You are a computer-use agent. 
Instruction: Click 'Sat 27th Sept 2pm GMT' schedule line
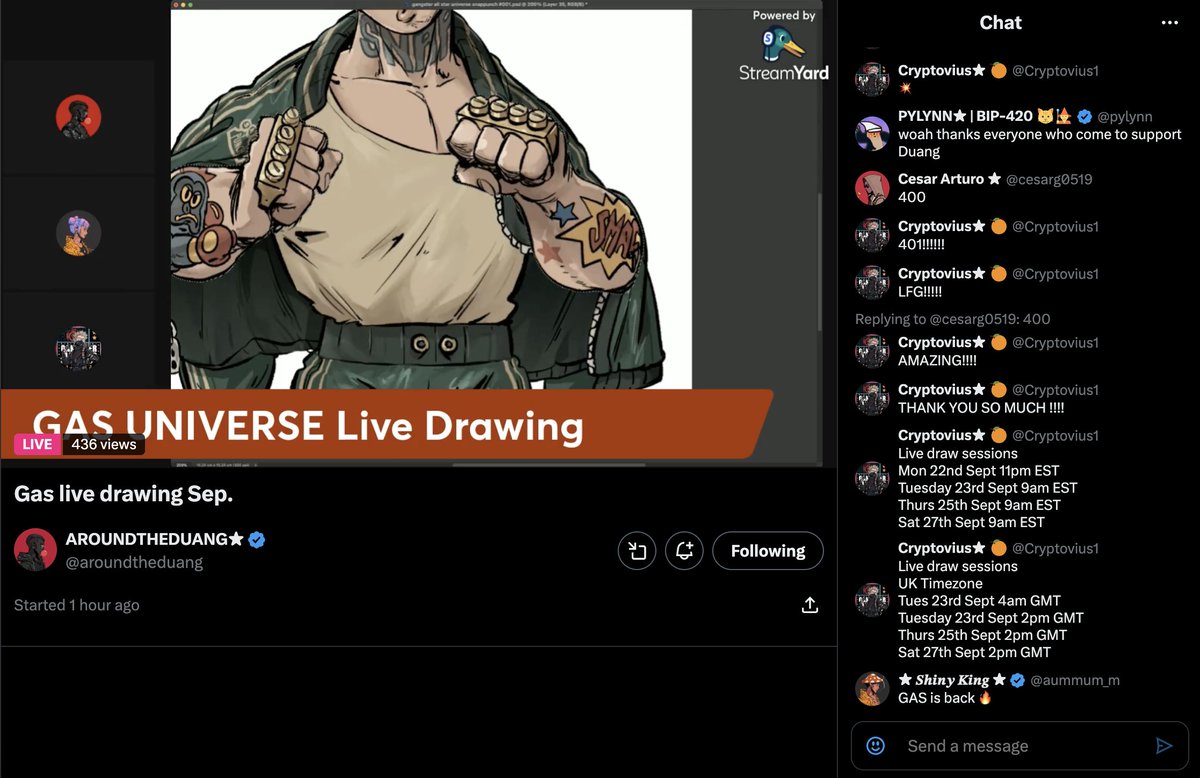(x=975, y=652)
